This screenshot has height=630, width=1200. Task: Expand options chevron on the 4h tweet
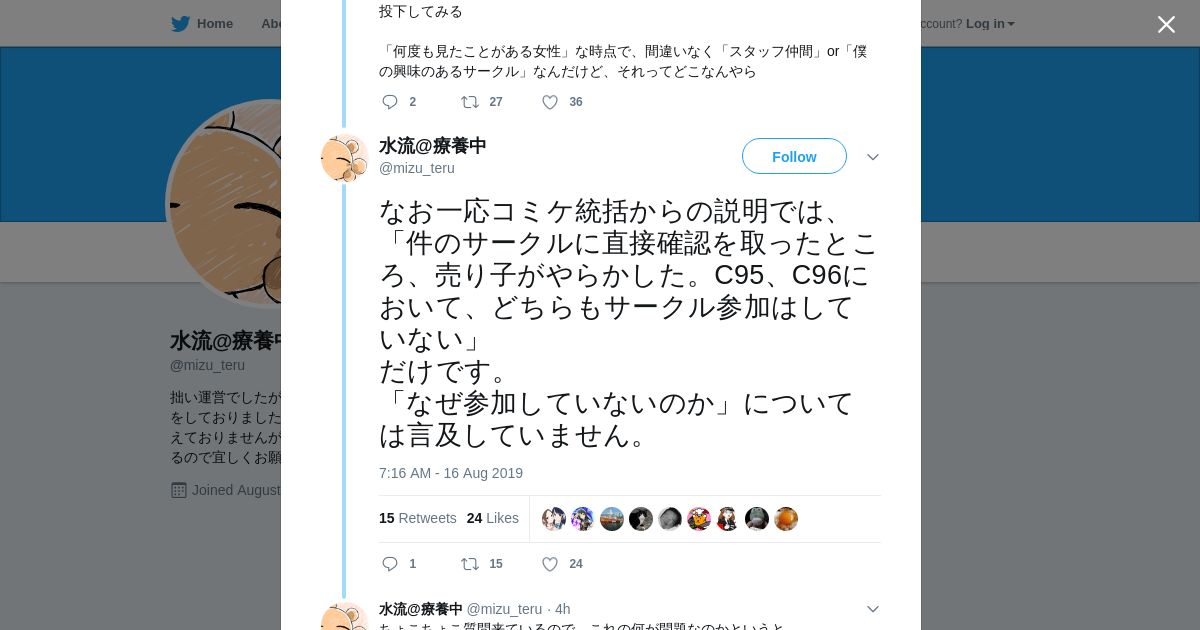tap(873, 609)
